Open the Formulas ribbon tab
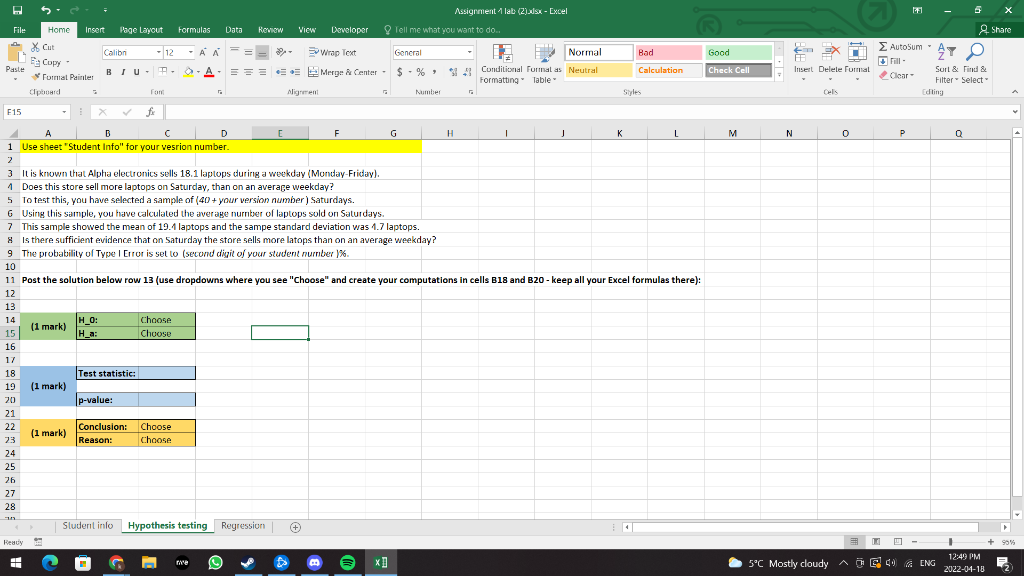 [x=194, y=29]
